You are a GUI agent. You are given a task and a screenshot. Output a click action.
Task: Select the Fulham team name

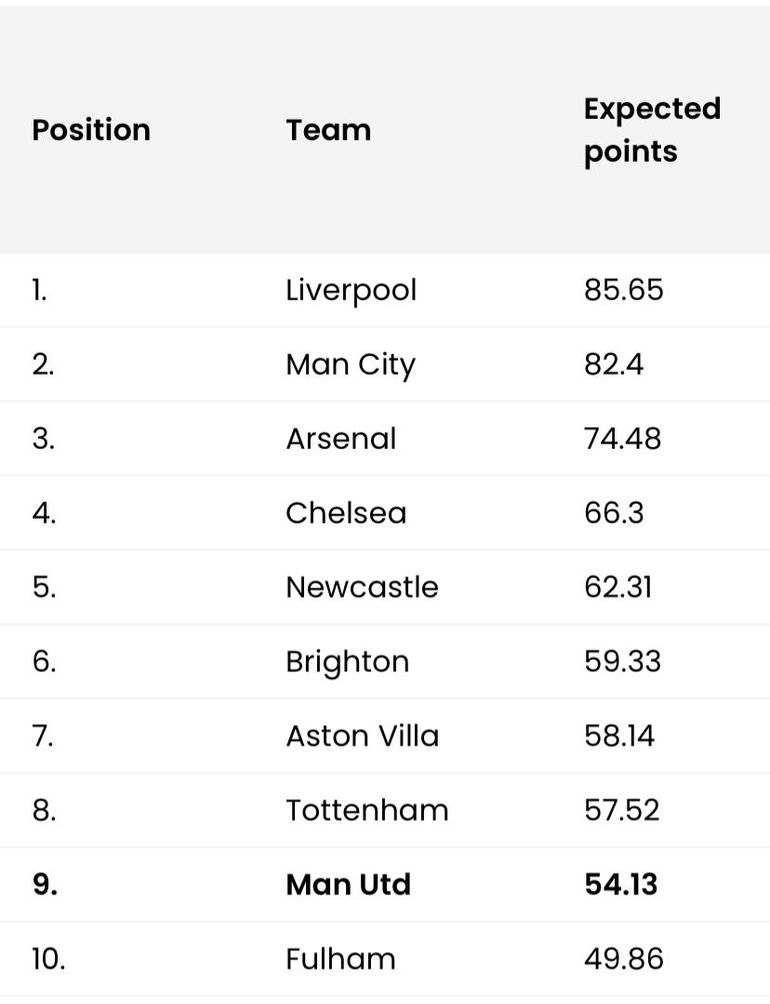click(x=340, y=959)
